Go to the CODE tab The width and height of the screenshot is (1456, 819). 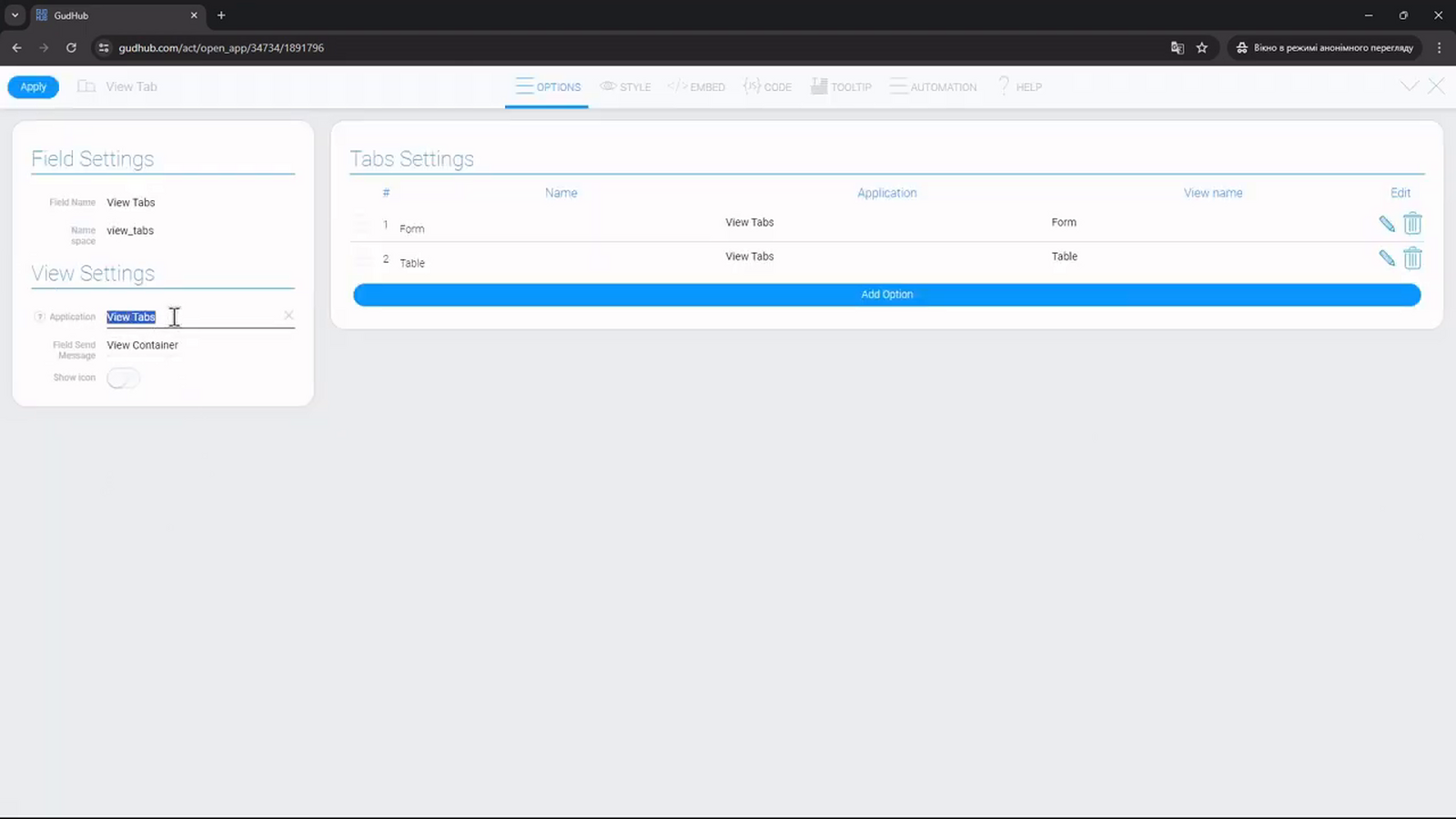[x=767, y=87]
